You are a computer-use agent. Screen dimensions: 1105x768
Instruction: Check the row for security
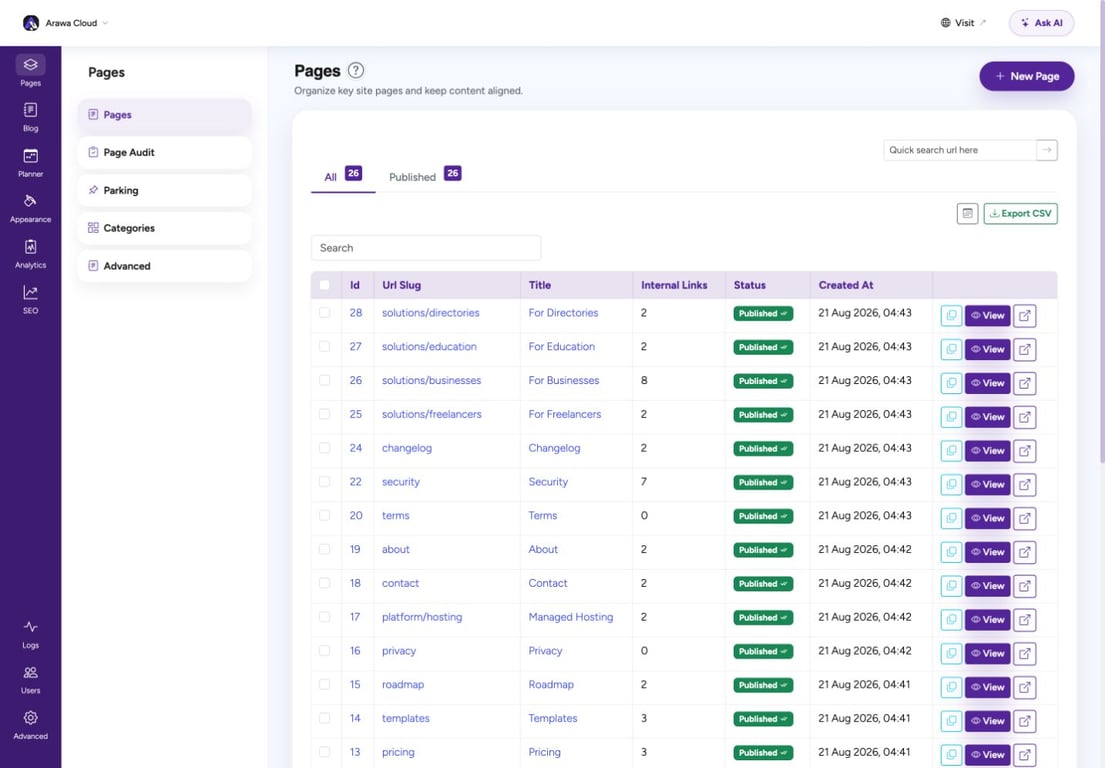coord(324,482)
